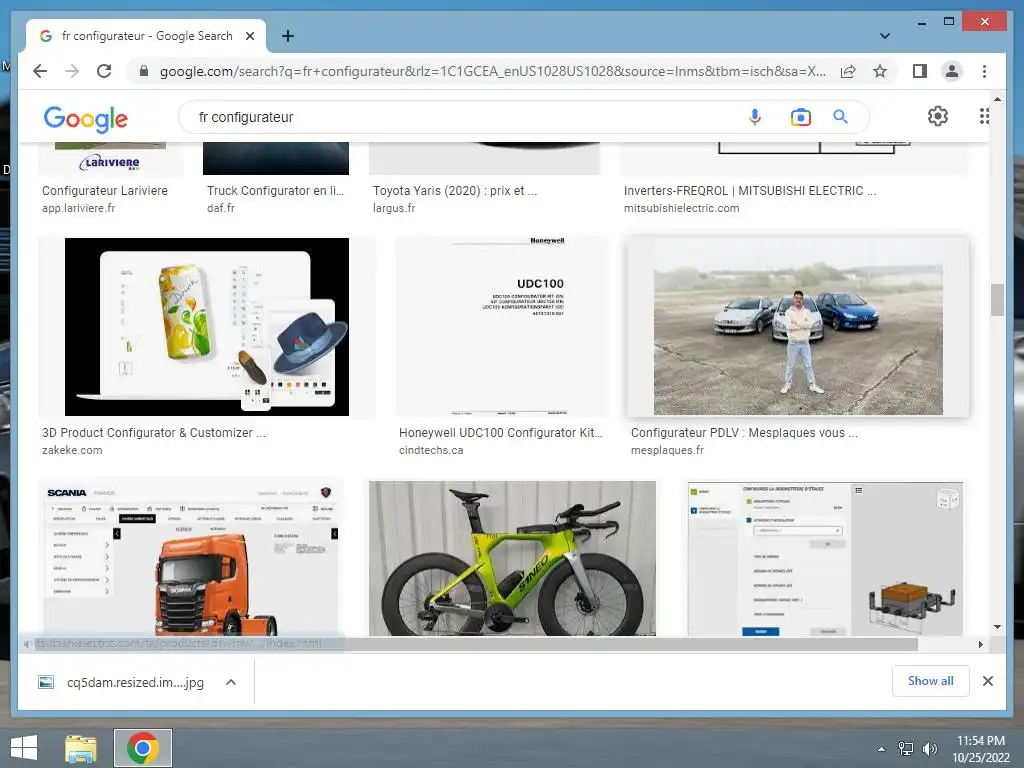Viewport: 1024px width, 768px height.
Task: Open volume control tray icon
Action: click(x=930, y=749)
